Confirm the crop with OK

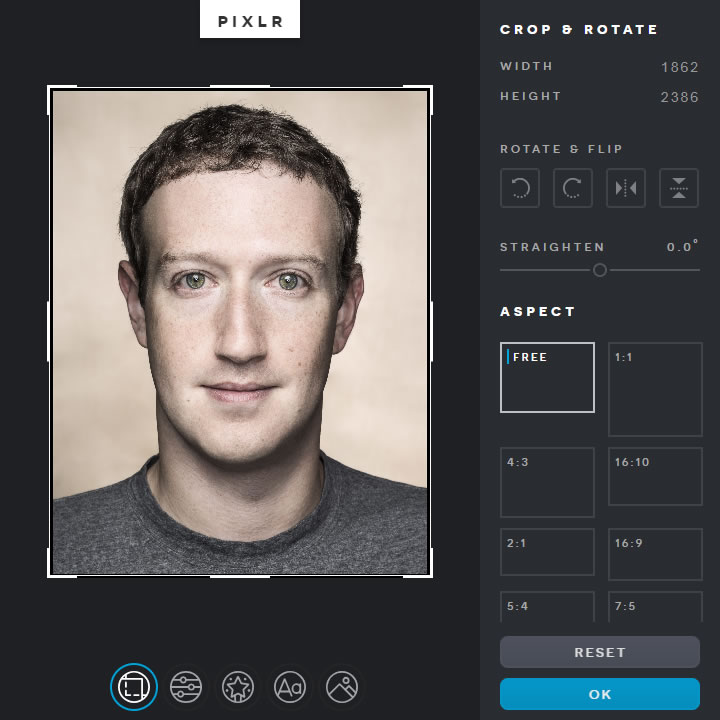[600, 694]
